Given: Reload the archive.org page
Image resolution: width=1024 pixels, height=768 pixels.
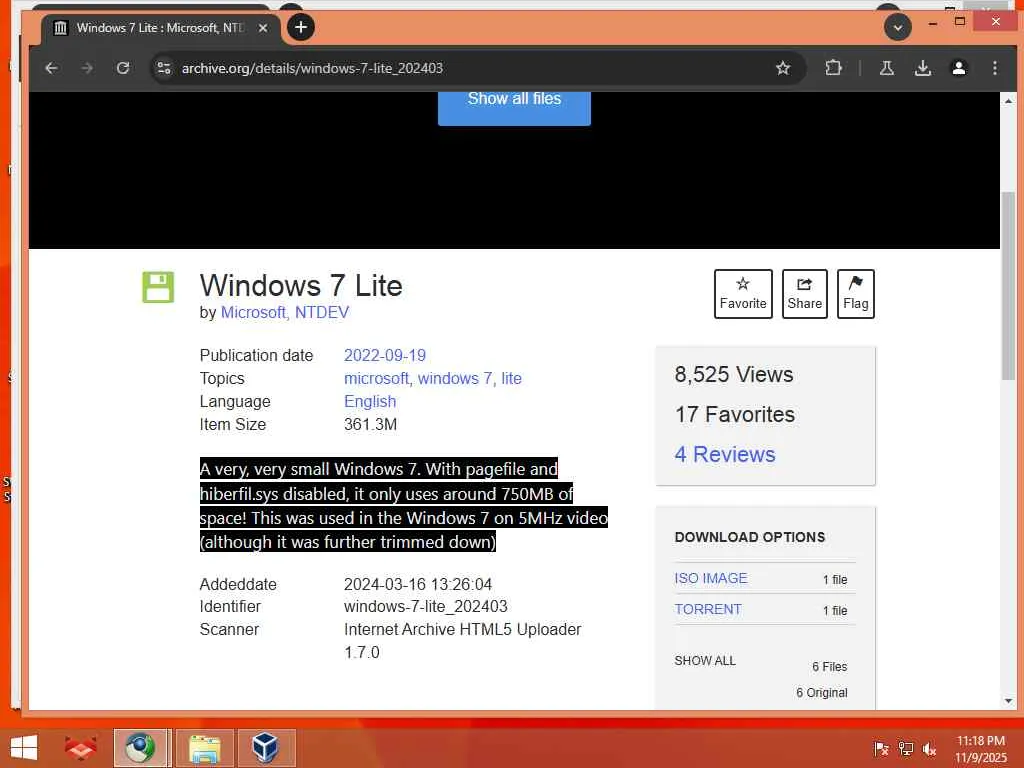Looking at the screenshot, I should coord(123,68).
